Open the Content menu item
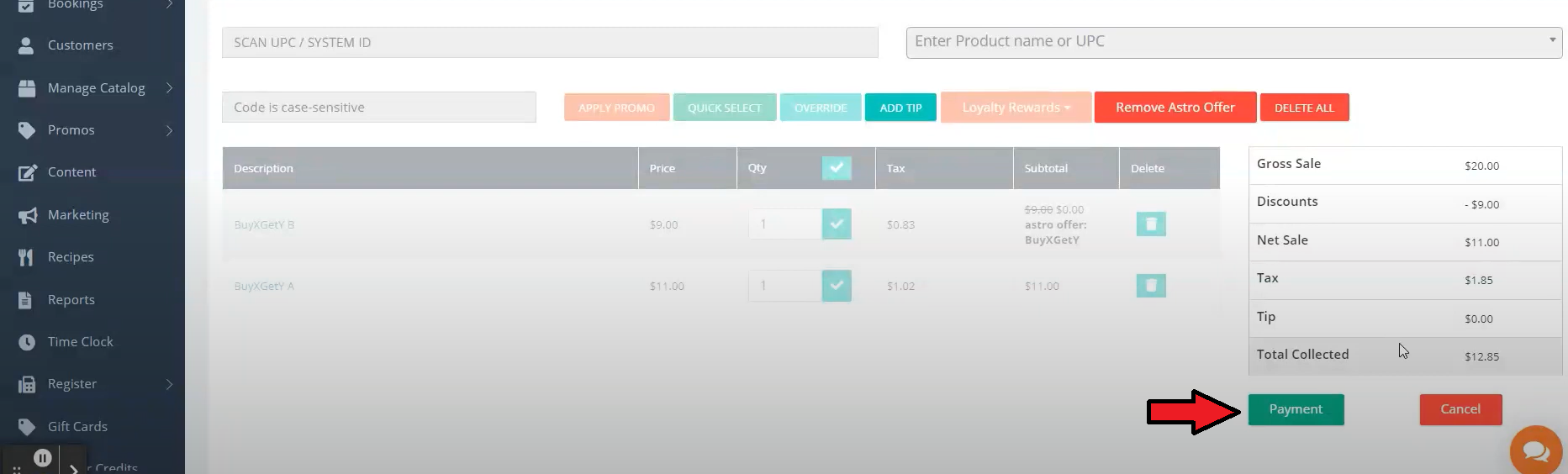This screenshot has width=1568, height=474. (x=71, y=172)
